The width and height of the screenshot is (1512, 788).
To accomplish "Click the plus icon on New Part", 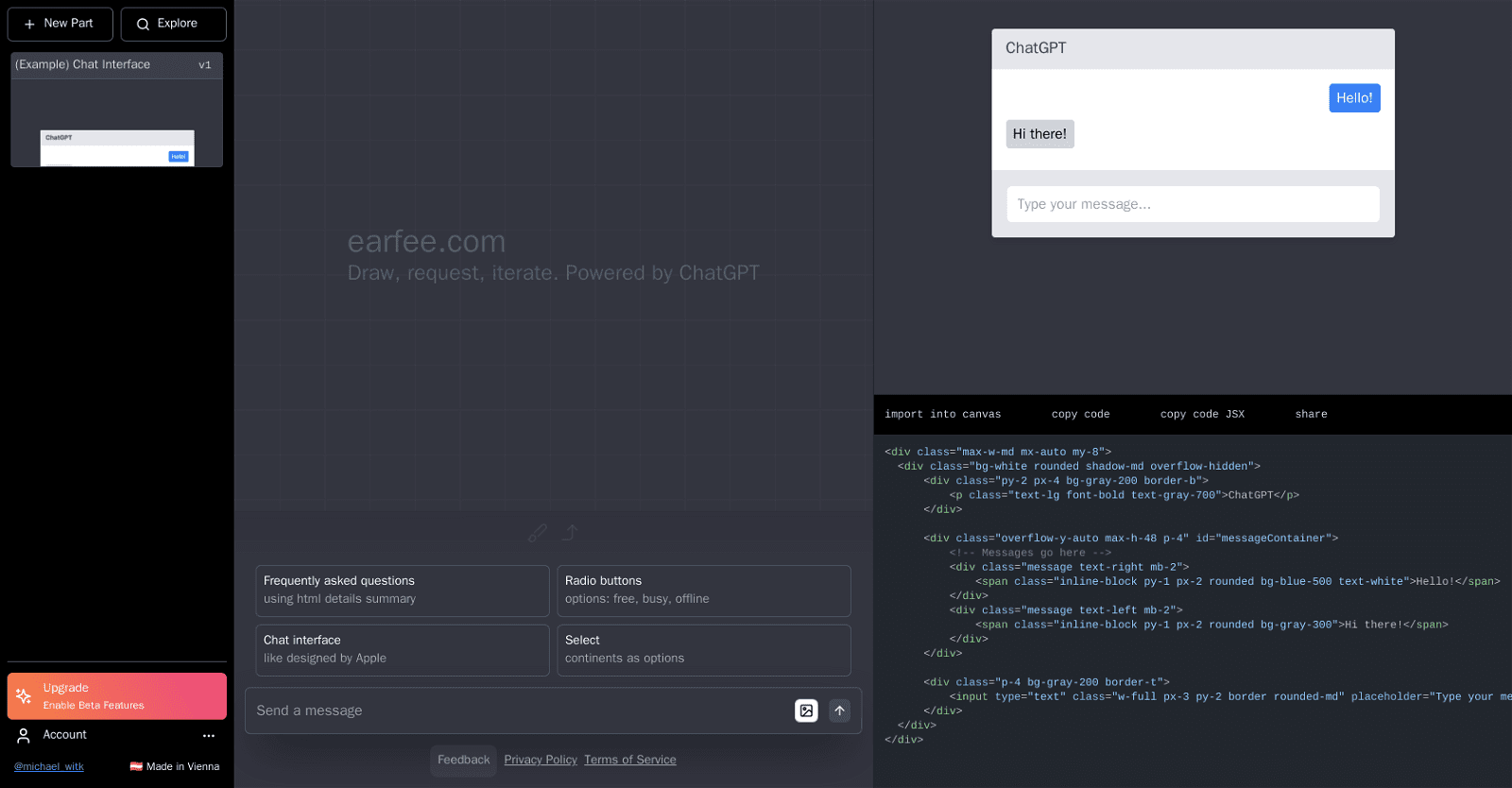I will point(29,24).
